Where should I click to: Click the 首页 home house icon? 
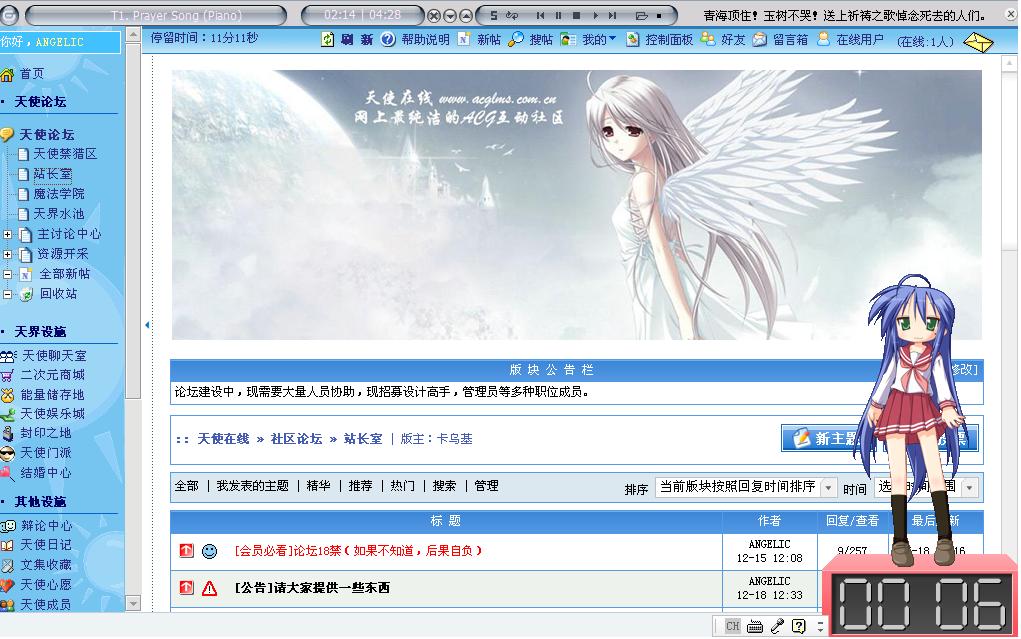pos(7,74)
